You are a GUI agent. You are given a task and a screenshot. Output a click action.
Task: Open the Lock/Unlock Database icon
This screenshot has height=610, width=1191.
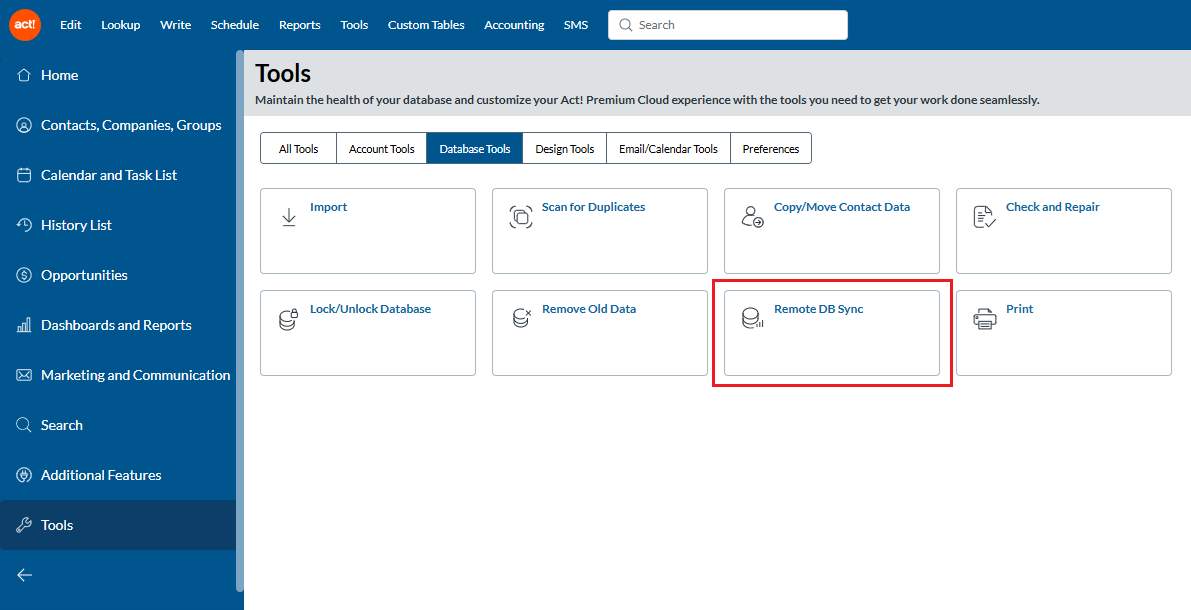coord(288,320)
